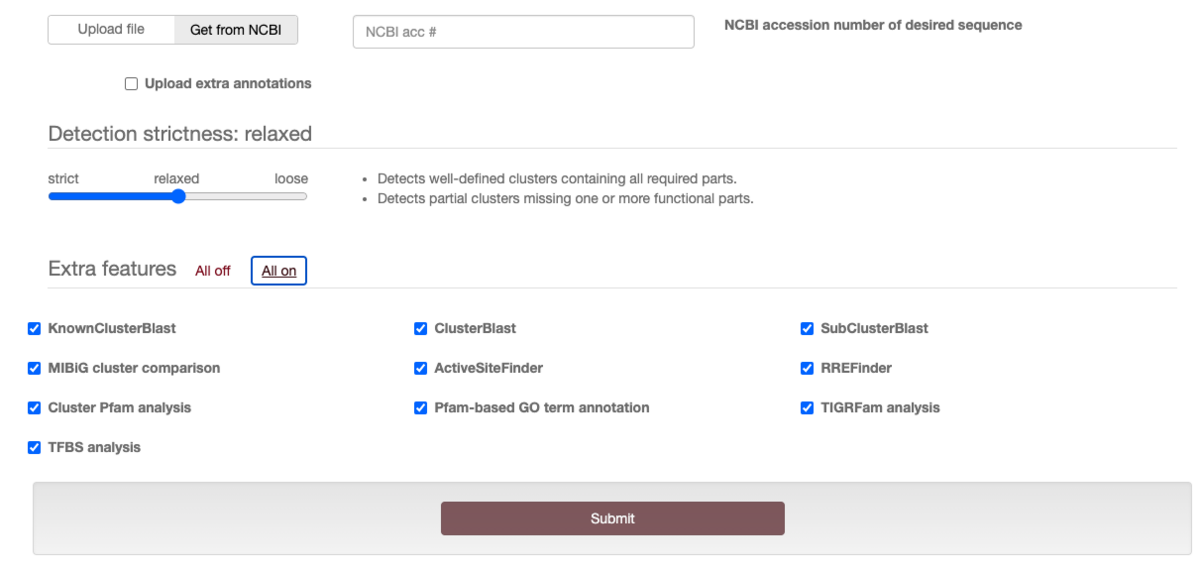
Task: Set strictness to the loose label
Action: click(291, 179)
